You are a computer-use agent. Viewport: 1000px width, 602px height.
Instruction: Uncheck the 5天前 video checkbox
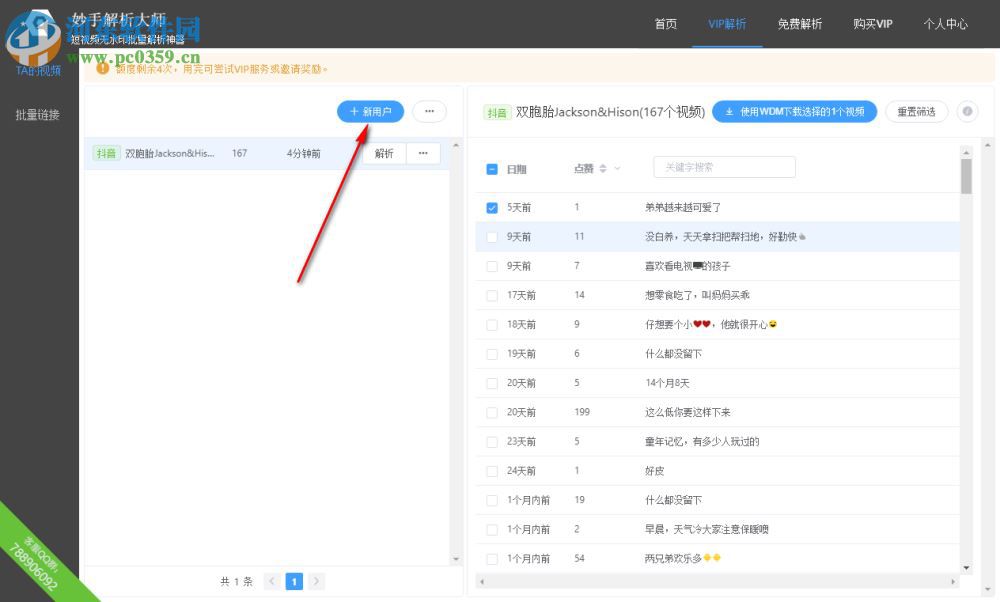click(492, 207)
